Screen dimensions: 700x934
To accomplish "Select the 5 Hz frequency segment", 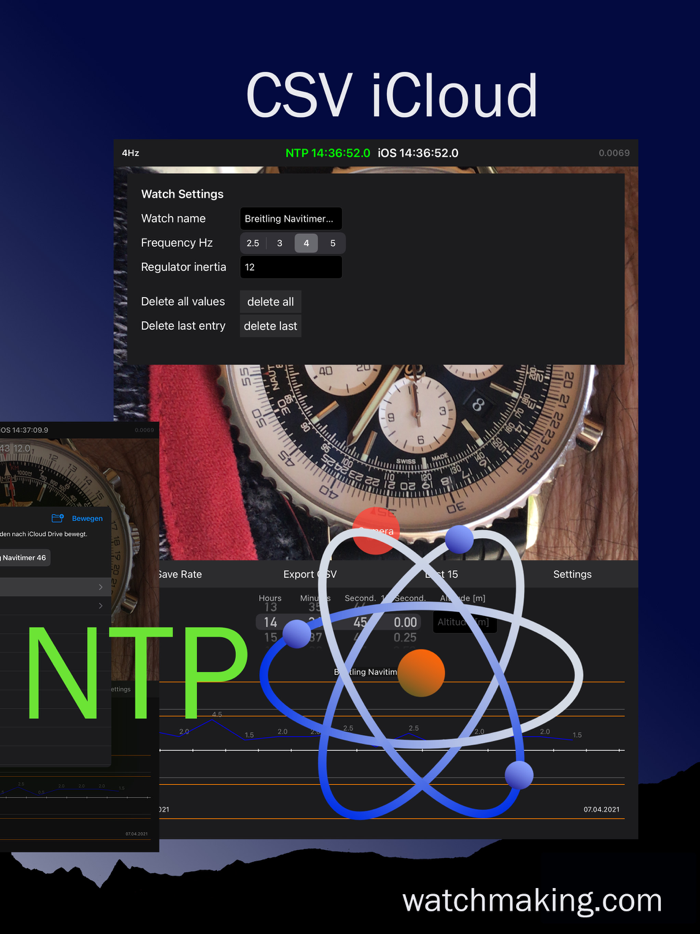I will tap(332, 243).
